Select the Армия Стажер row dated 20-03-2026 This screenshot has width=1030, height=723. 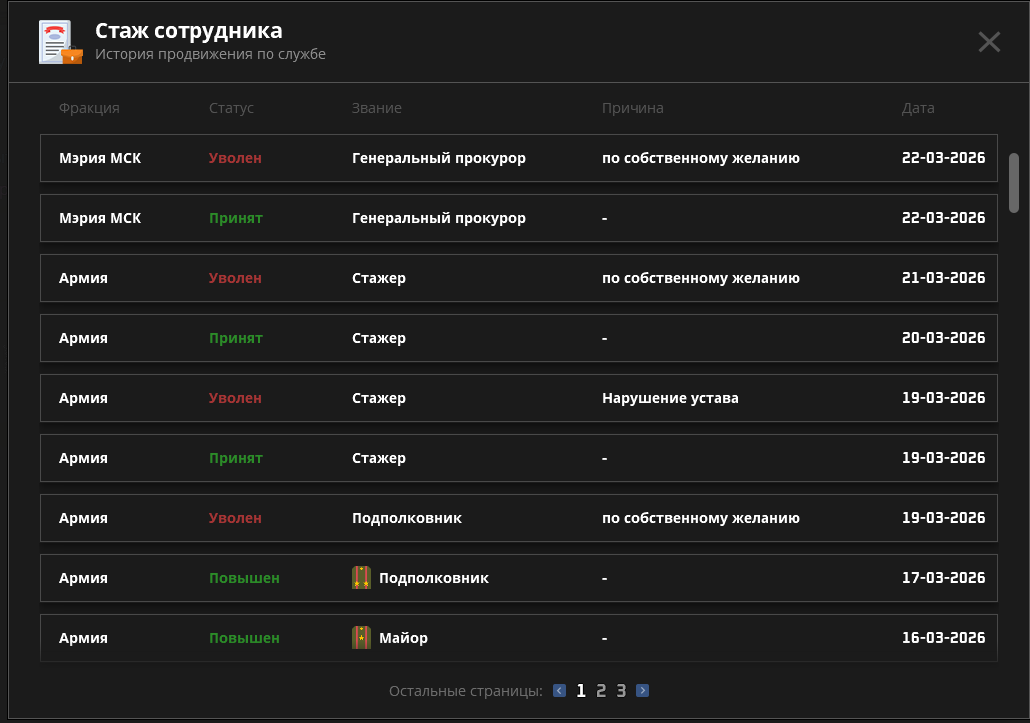(x=518, y=338)
